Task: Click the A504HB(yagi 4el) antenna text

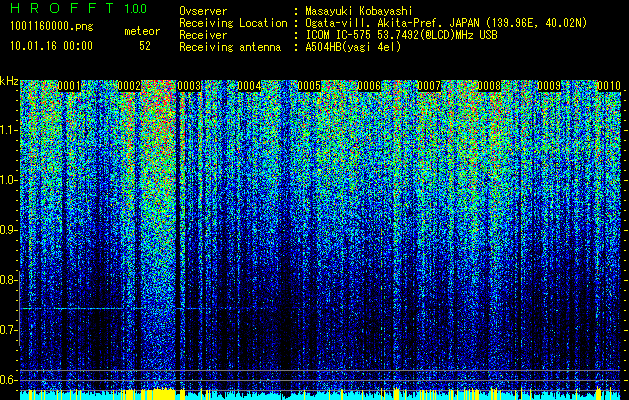Action: 353,47
